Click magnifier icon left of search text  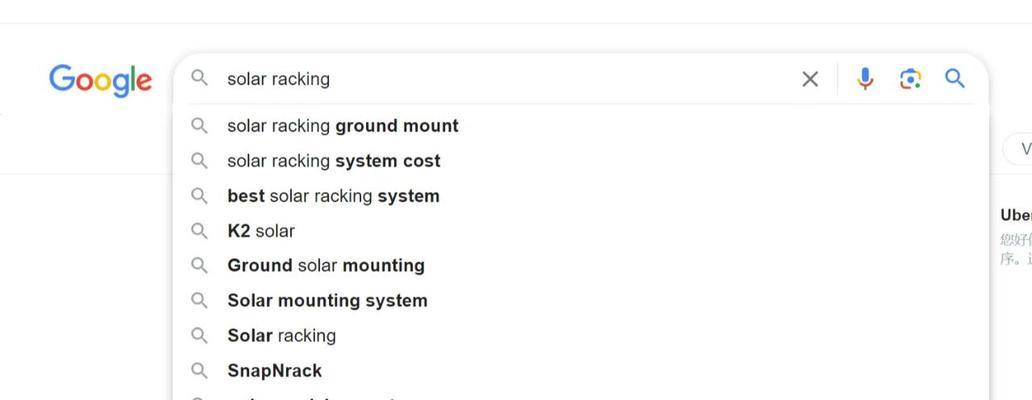tap(199, 79)
